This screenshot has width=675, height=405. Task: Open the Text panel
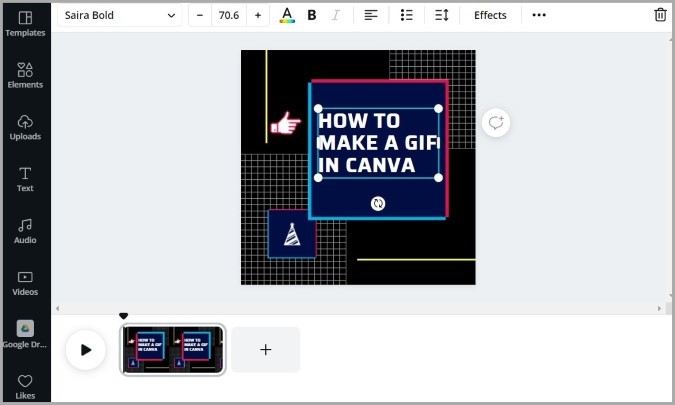coord(25,179)
